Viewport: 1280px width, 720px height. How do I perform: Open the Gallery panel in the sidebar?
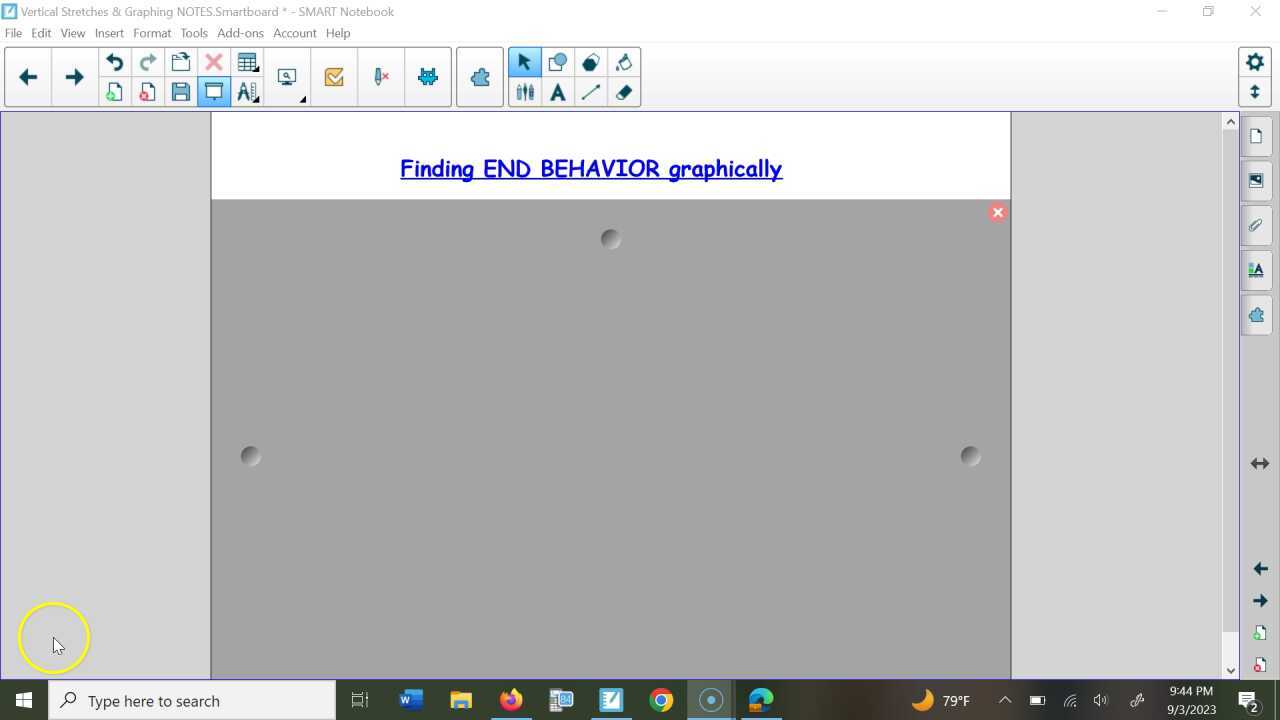pyautogui.click(x=1256, y=180)
